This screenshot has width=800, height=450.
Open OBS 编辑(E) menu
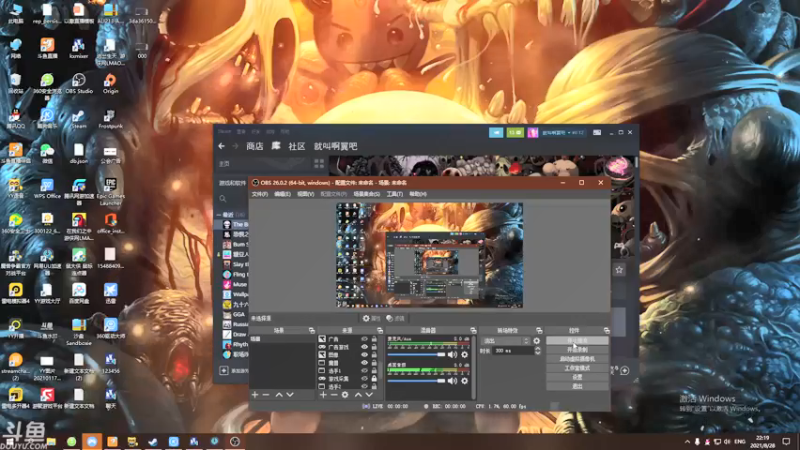pos(282,194)
